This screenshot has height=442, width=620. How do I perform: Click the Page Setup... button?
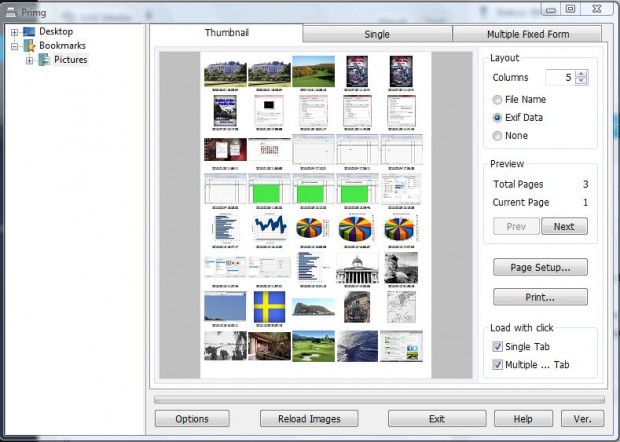pyautogui.click(x=540, y=267)
